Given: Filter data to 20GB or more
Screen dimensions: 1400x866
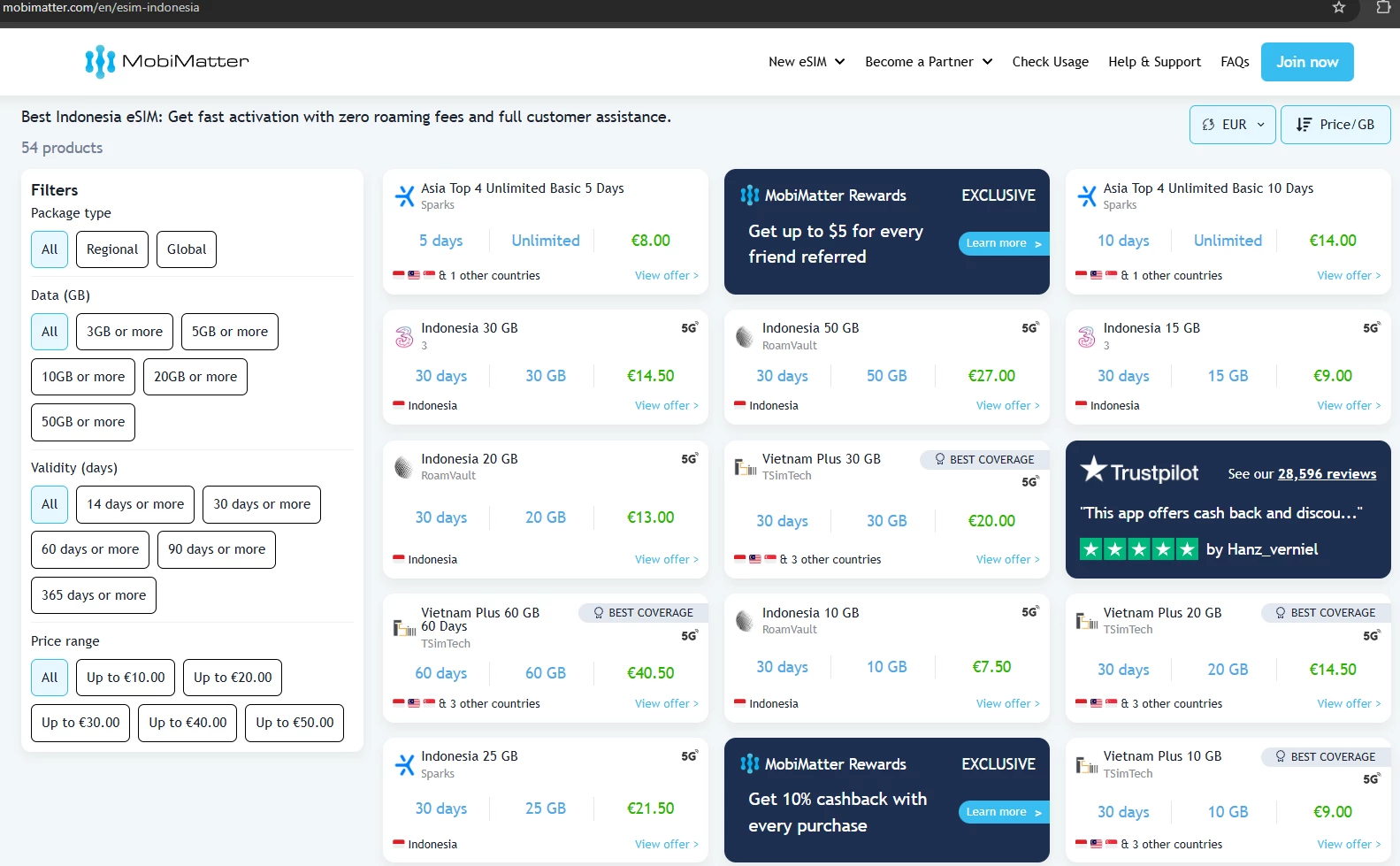Looking at the screenshot, I should pos(195,377).
